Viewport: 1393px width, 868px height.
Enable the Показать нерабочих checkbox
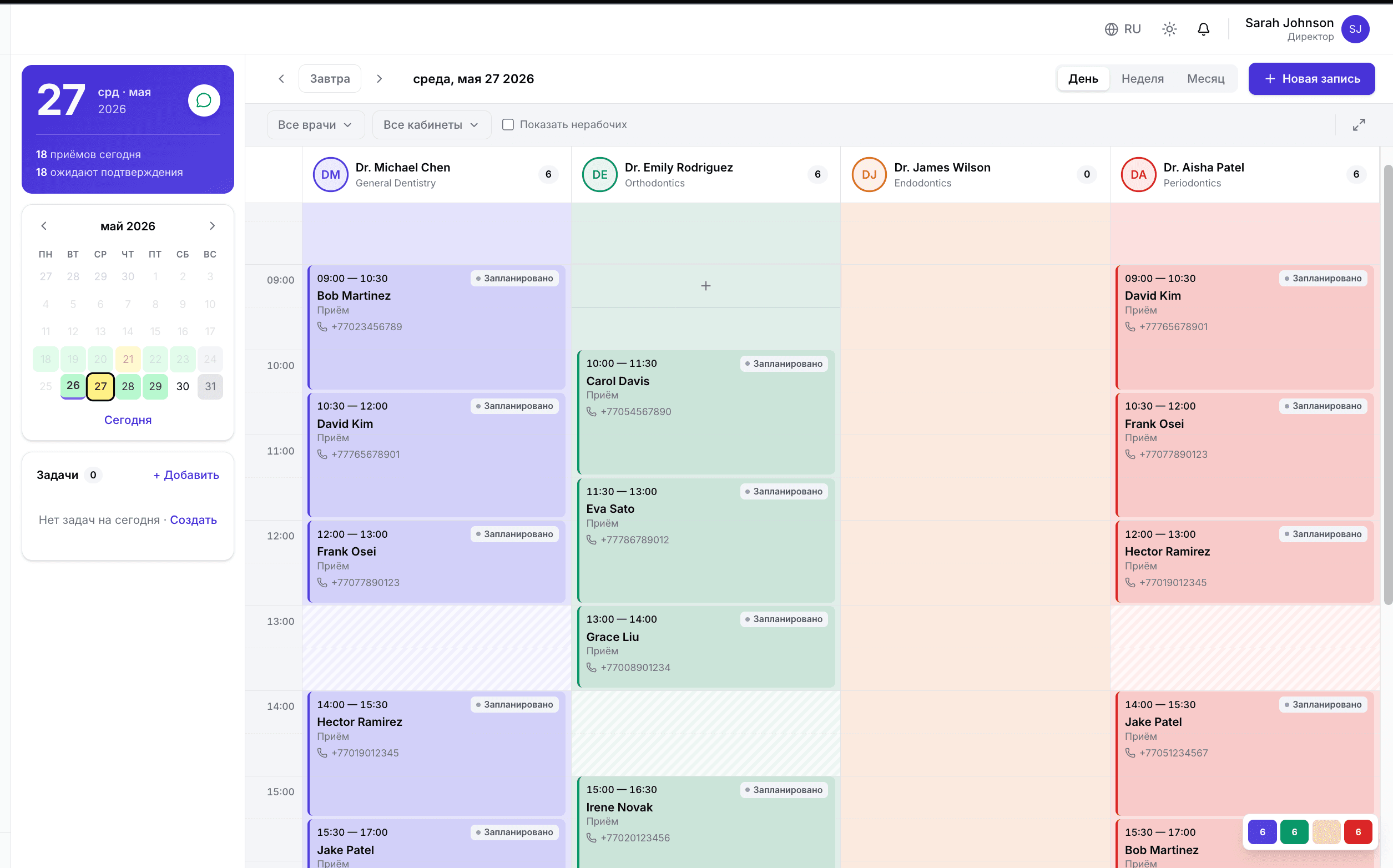pyautogui.click(x=508, y=124)
